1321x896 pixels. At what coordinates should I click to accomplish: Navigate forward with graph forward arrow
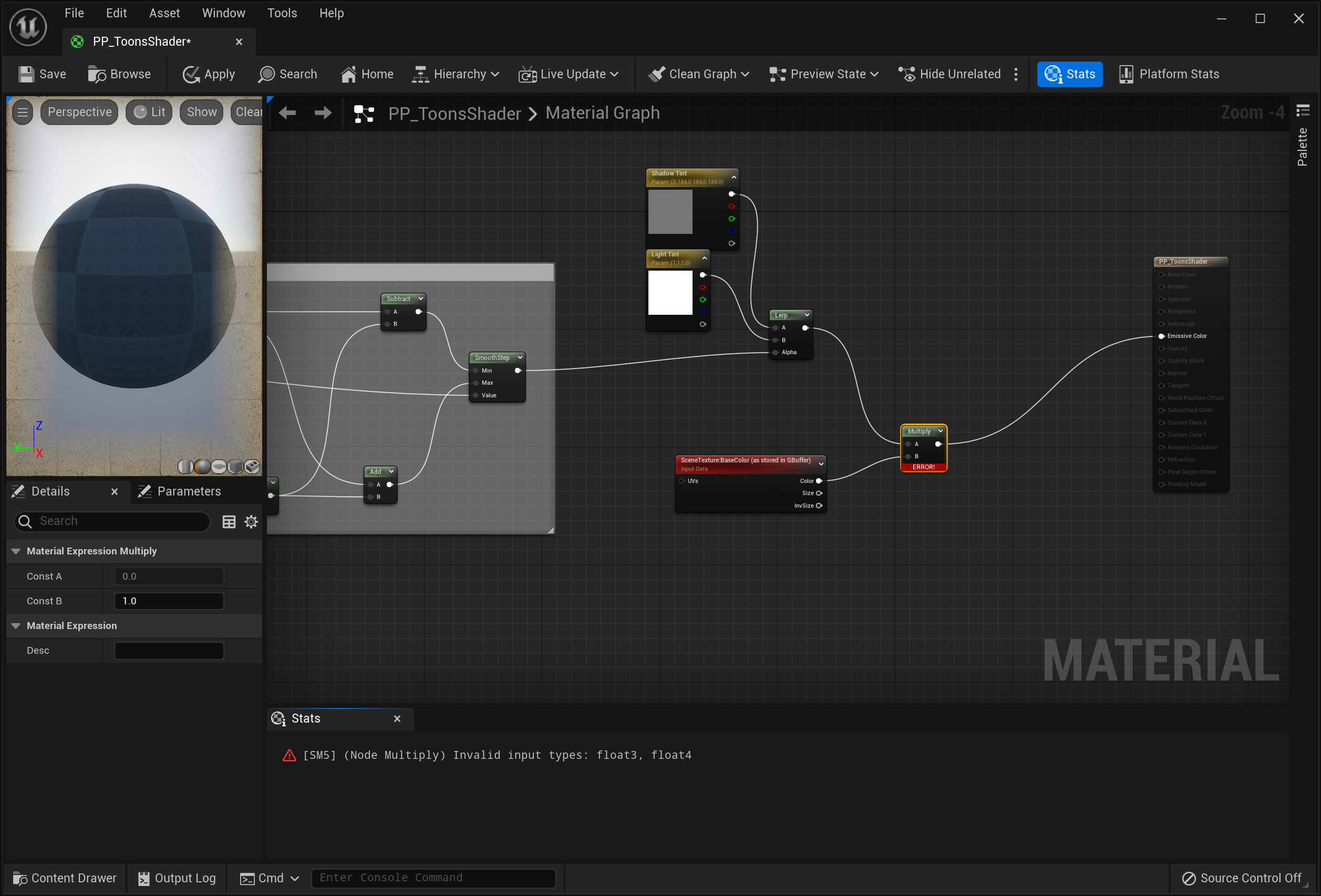(x=323, y=113)
